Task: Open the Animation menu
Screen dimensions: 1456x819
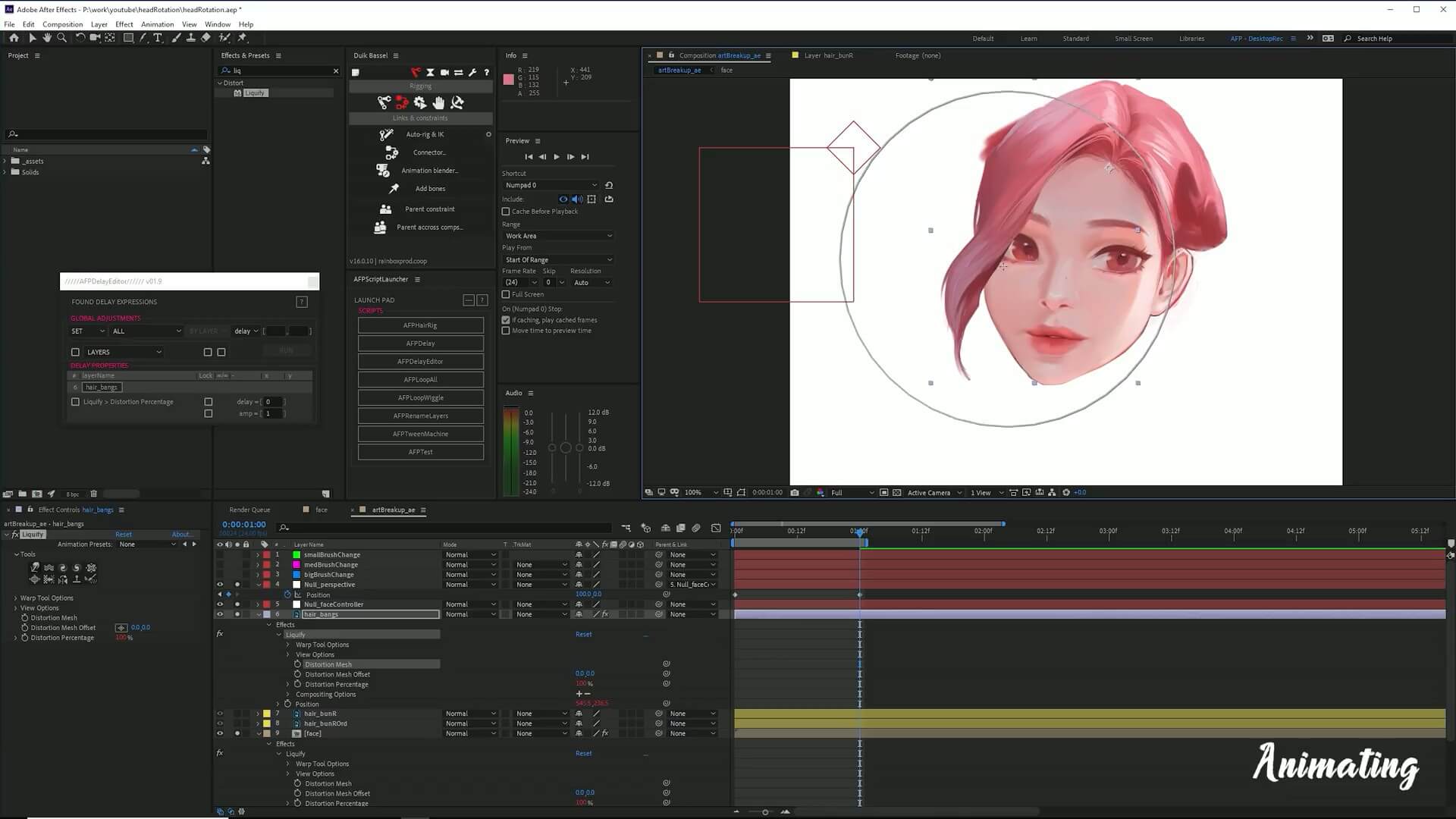Action: pos(157,24)
